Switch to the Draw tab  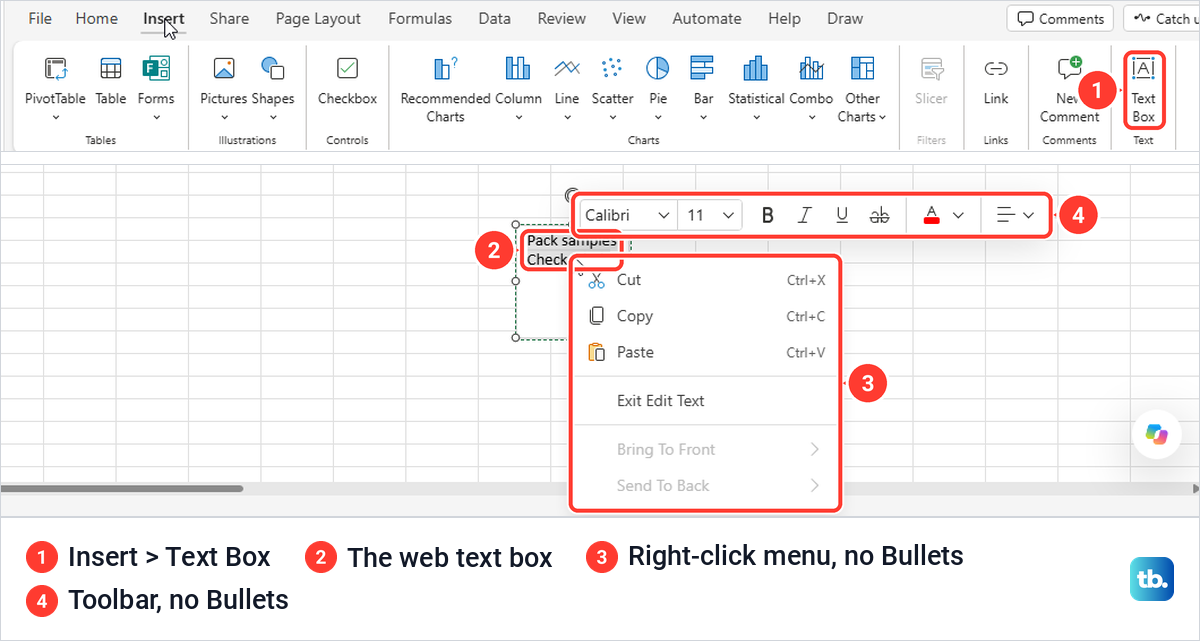point(845,18)
